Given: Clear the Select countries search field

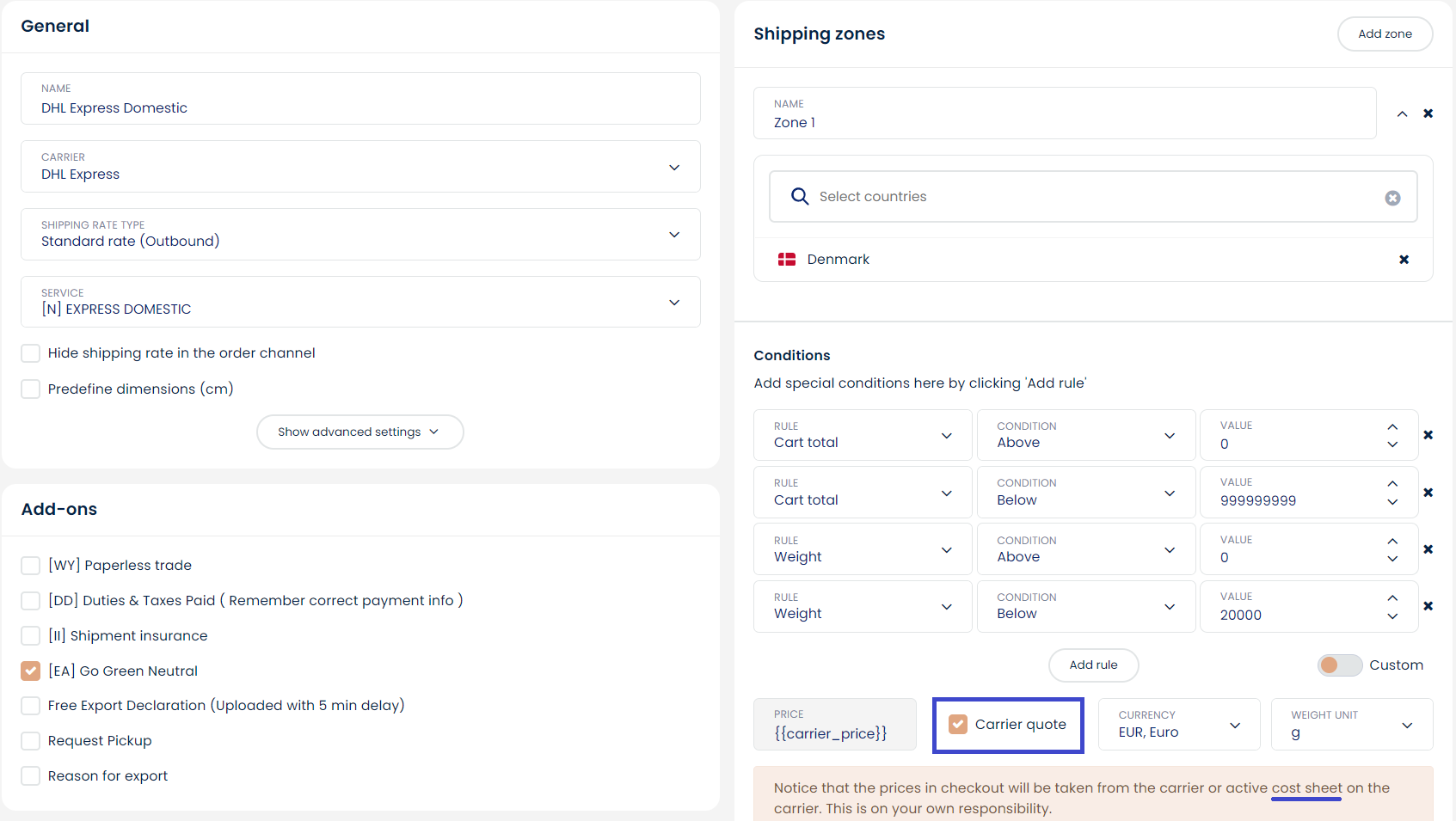Looking at the screenshot, I should coord(1392,198).
